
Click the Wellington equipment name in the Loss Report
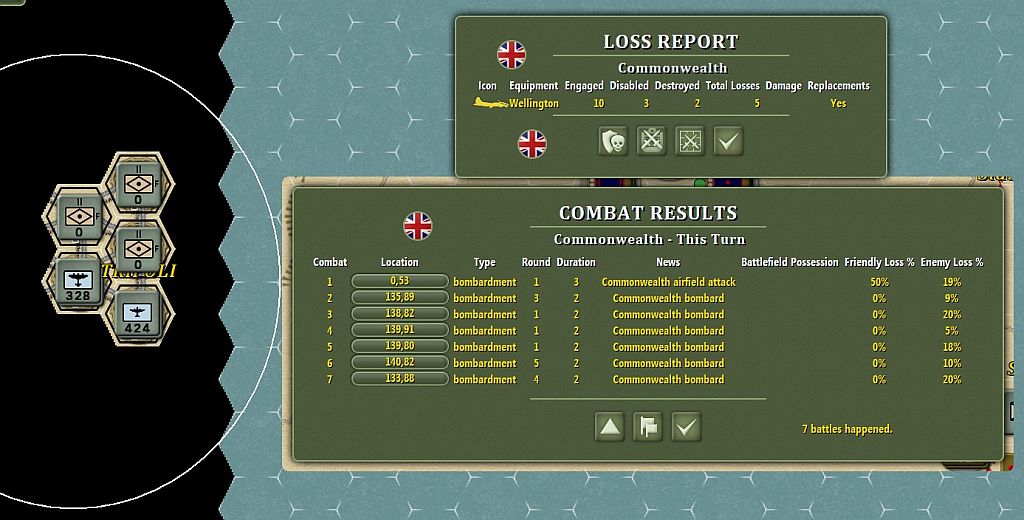pos(534,103)
